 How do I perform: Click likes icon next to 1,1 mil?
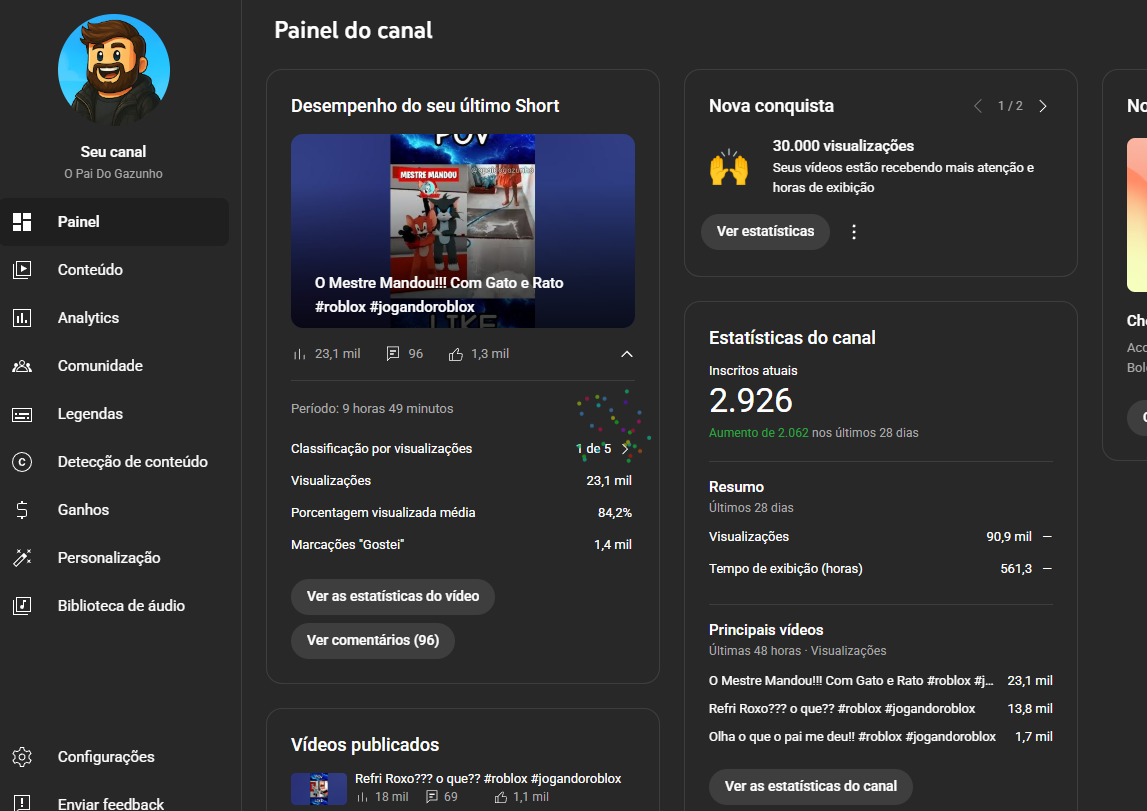click(500, 797)
